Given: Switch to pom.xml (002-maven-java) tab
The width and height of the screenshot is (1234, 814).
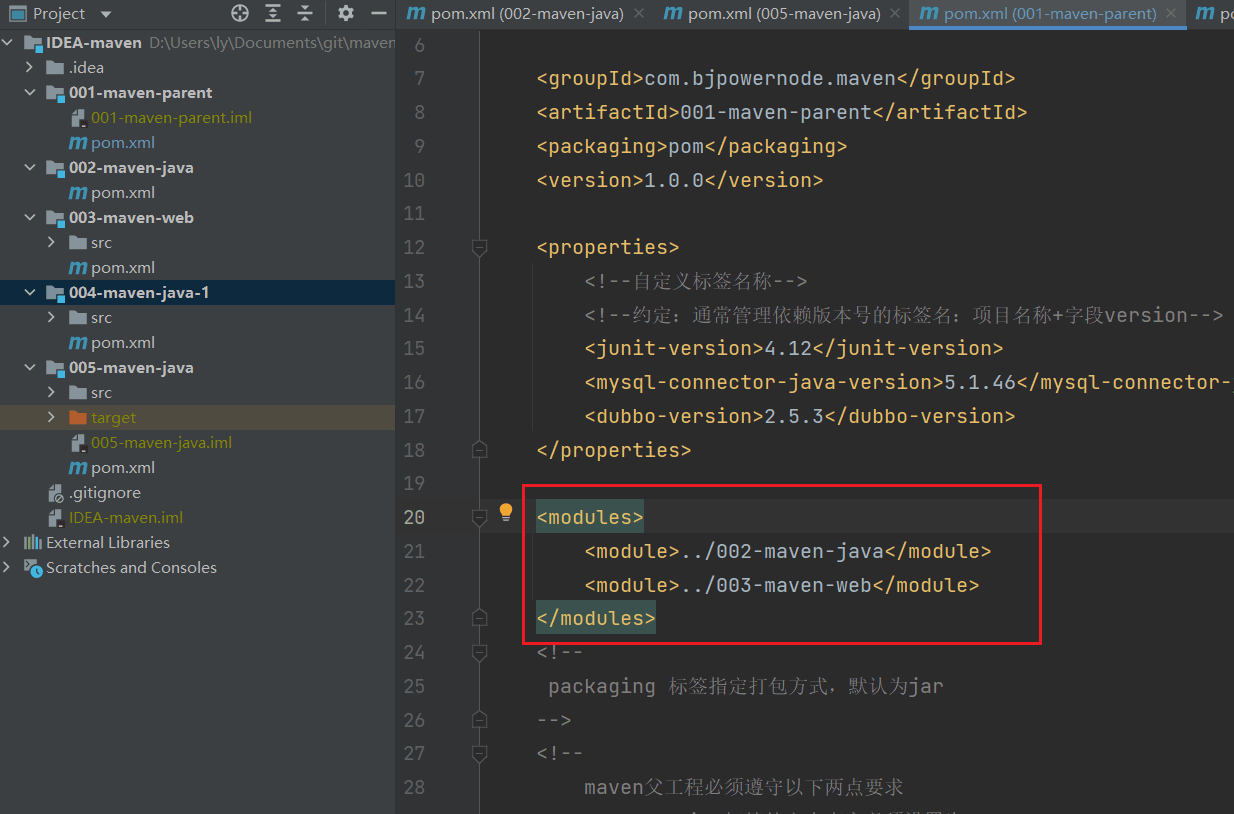Looking at the screenshot, I should tap(527, 14).
